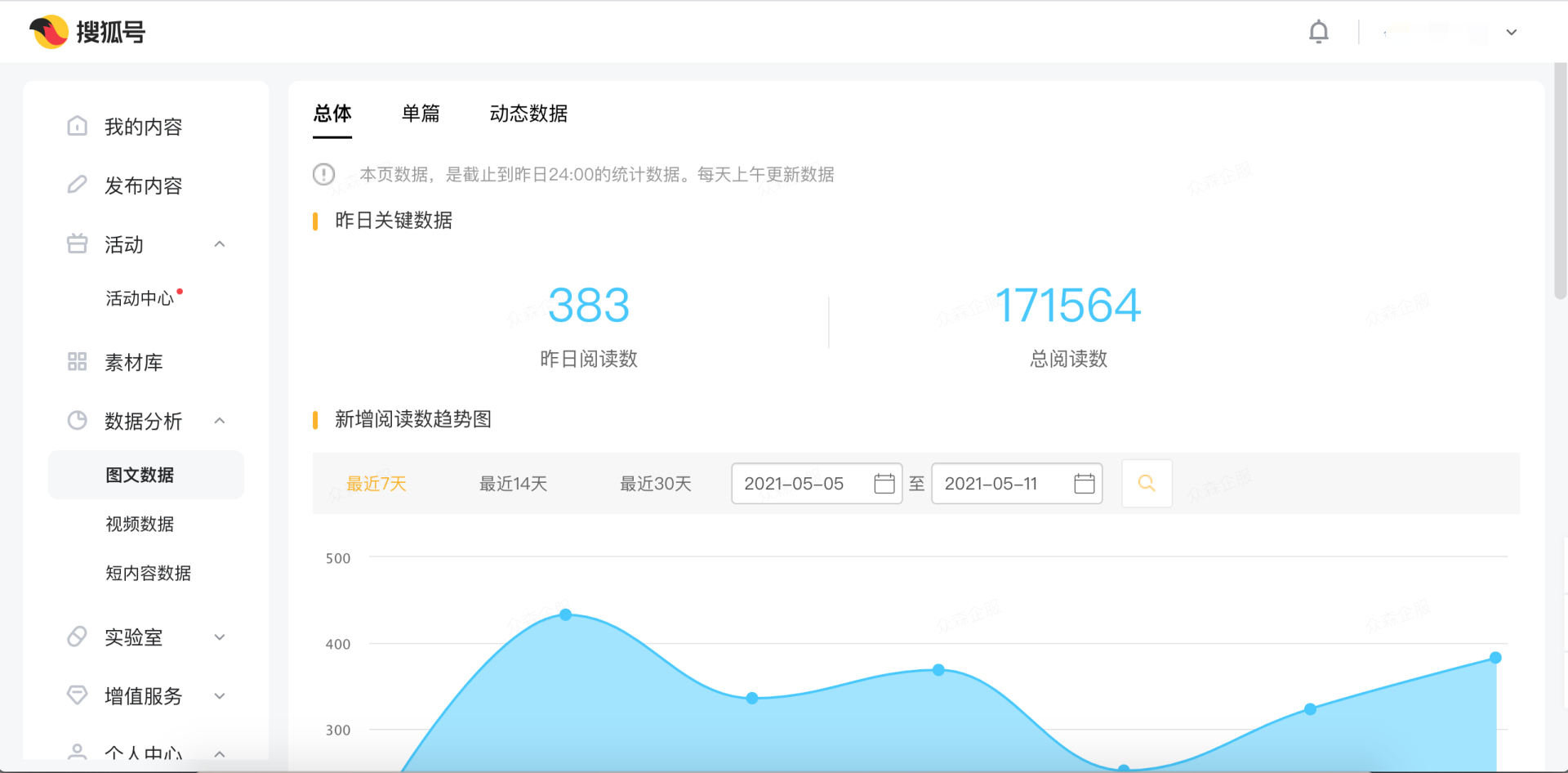This screenshot has height=773, width=1568.
Task: Click the 数据分析 pie chart icon
Action: coord(77,420)
